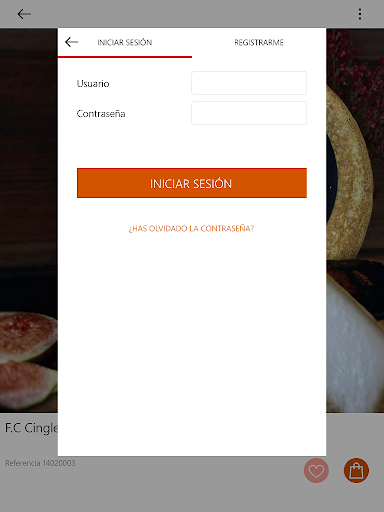Tap the Referencia 14020003 text
This screenshot has width=384, height=512.
(x=40, y=463)
